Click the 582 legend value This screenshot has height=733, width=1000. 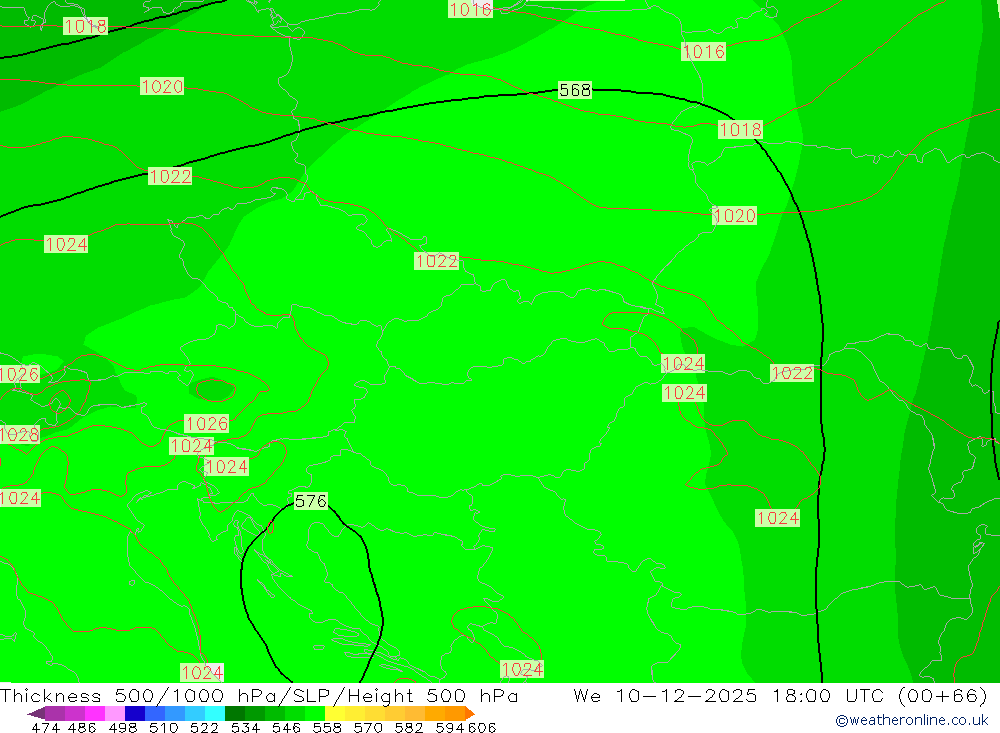(x=408, y=728)
